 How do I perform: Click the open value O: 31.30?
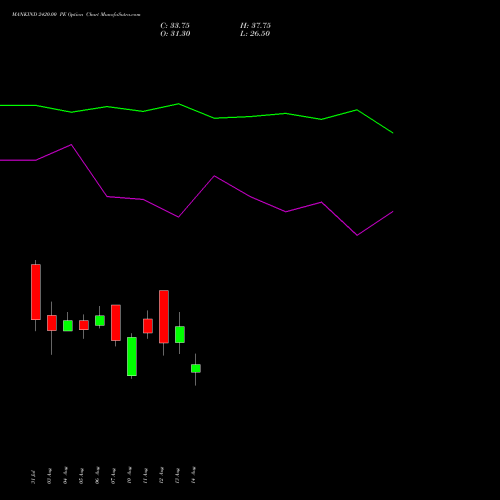(x=175, y=34)
